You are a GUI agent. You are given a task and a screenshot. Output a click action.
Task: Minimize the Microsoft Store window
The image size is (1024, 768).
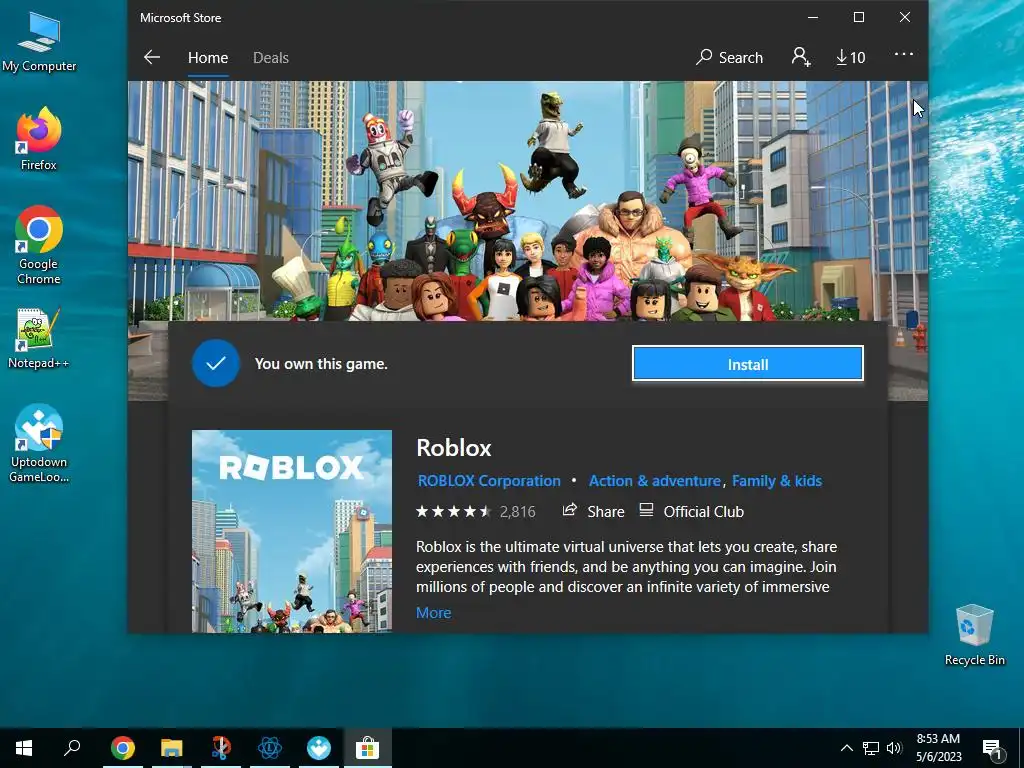pos(813,18)
